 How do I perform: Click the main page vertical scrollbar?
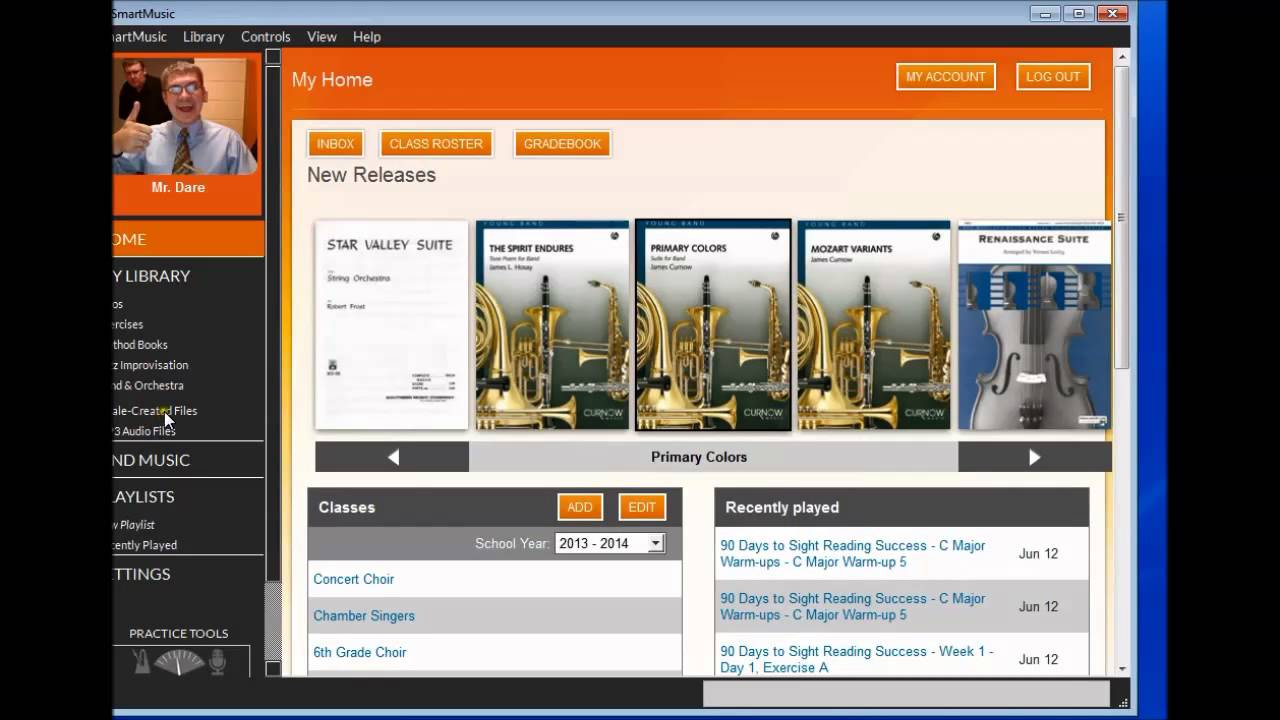(x=1122, y=218)
